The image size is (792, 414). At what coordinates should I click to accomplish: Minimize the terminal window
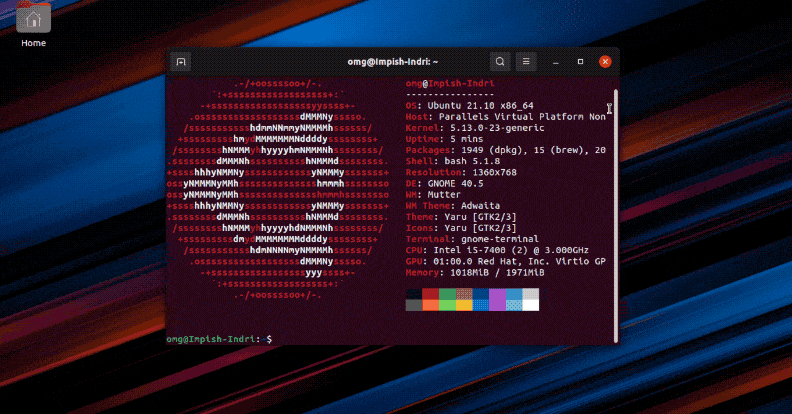coord(556,62)
